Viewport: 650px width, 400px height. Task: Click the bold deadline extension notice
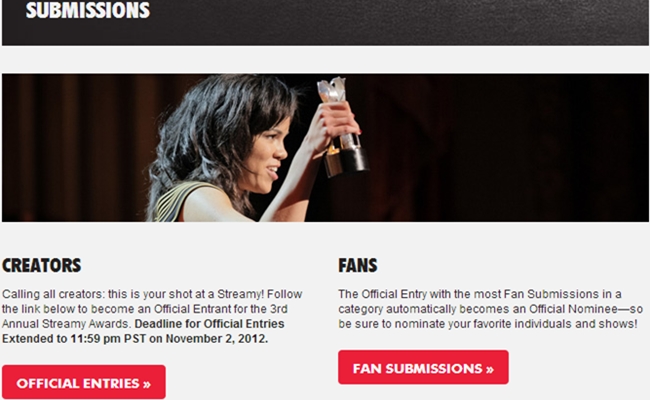click(143, 331)
